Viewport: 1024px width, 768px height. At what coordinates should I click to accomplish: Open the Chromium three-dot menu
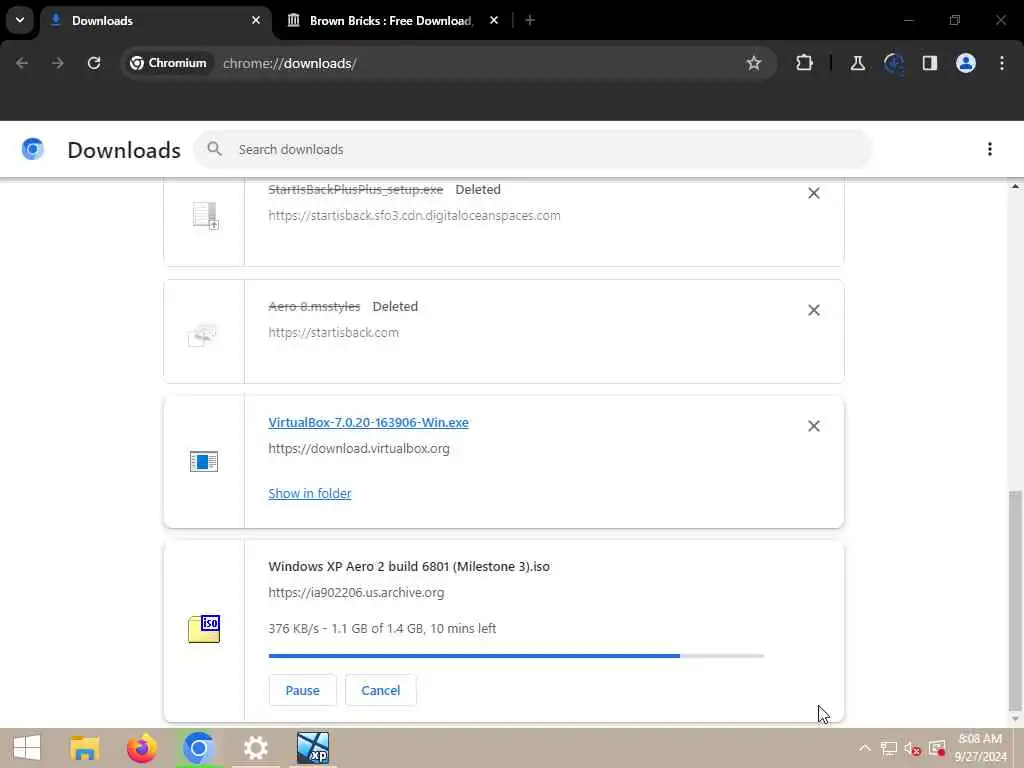coord(1001,63)
